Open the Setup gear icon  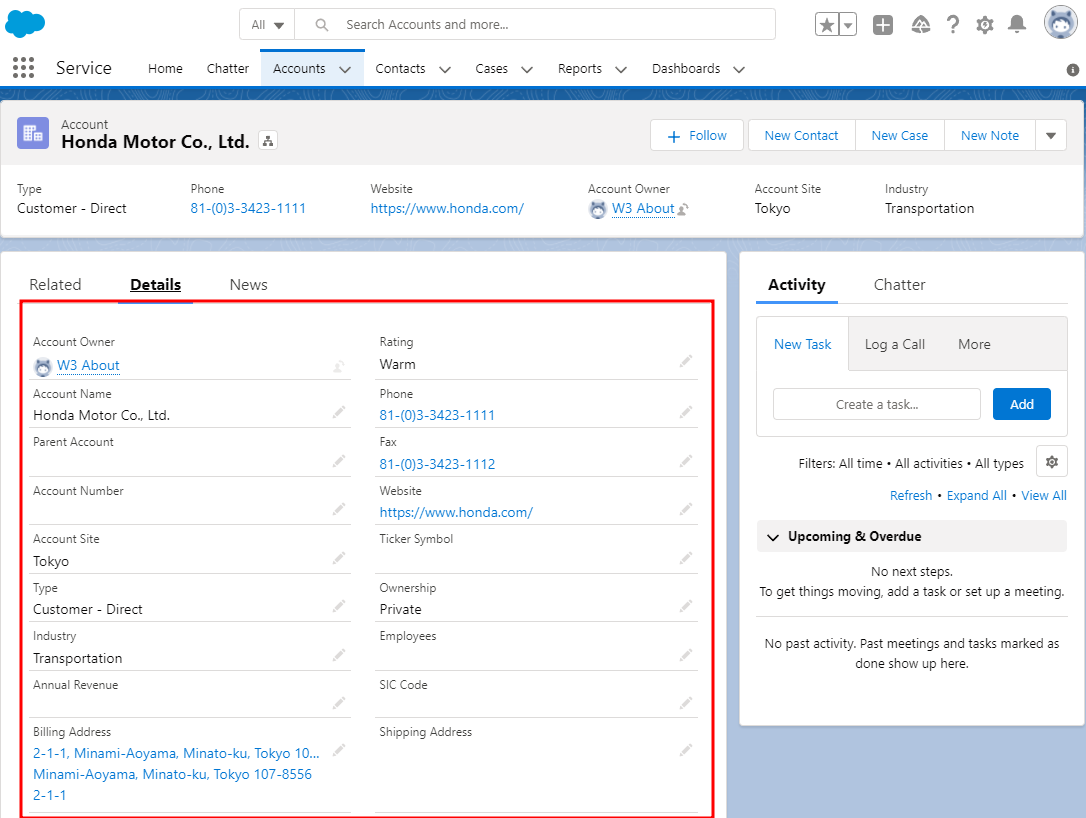985,25
